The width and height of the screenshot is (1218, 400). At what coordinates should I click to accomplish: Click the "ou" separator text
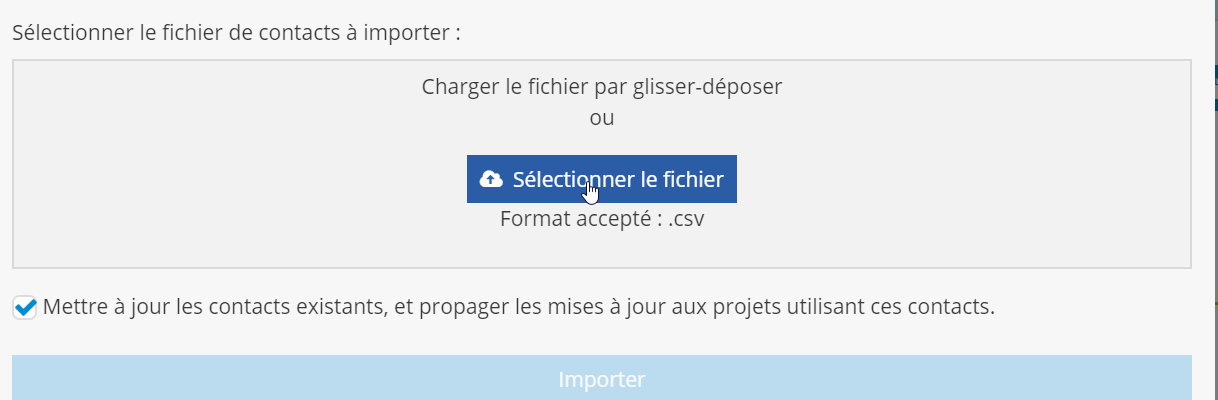click(x=602, y=118)
